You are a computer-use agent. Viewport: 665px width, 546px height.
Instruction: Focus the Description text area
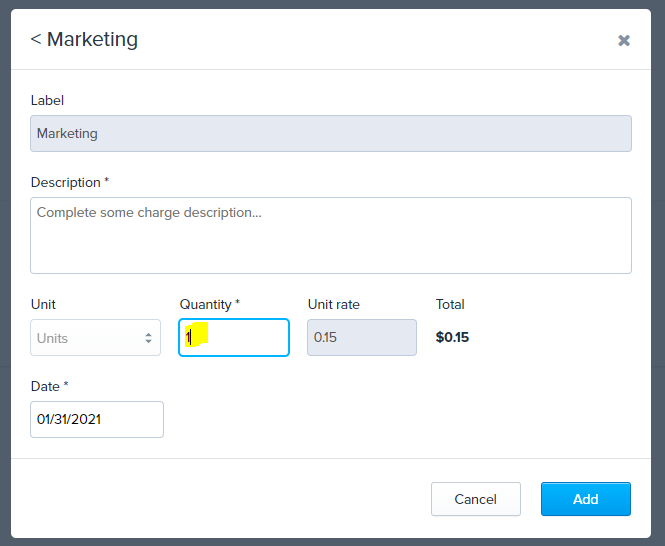[330, 235]
